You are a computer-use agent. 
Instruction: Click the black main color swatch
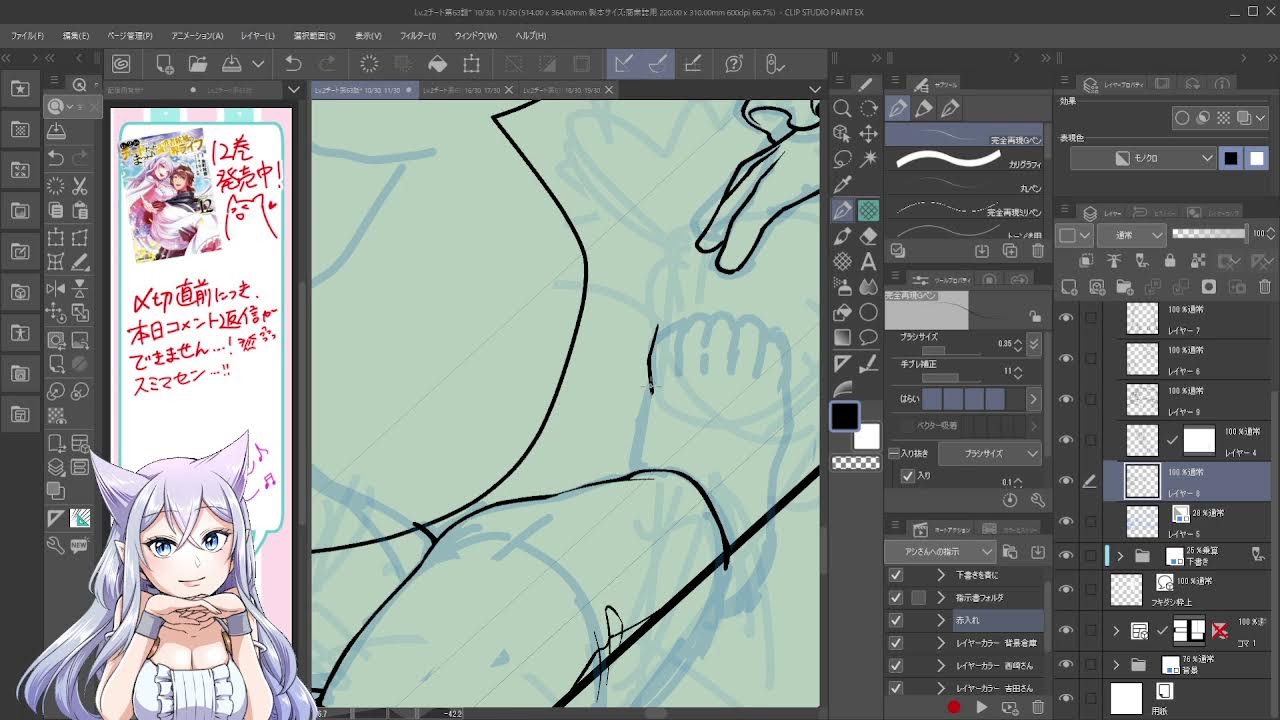point(845,416)
